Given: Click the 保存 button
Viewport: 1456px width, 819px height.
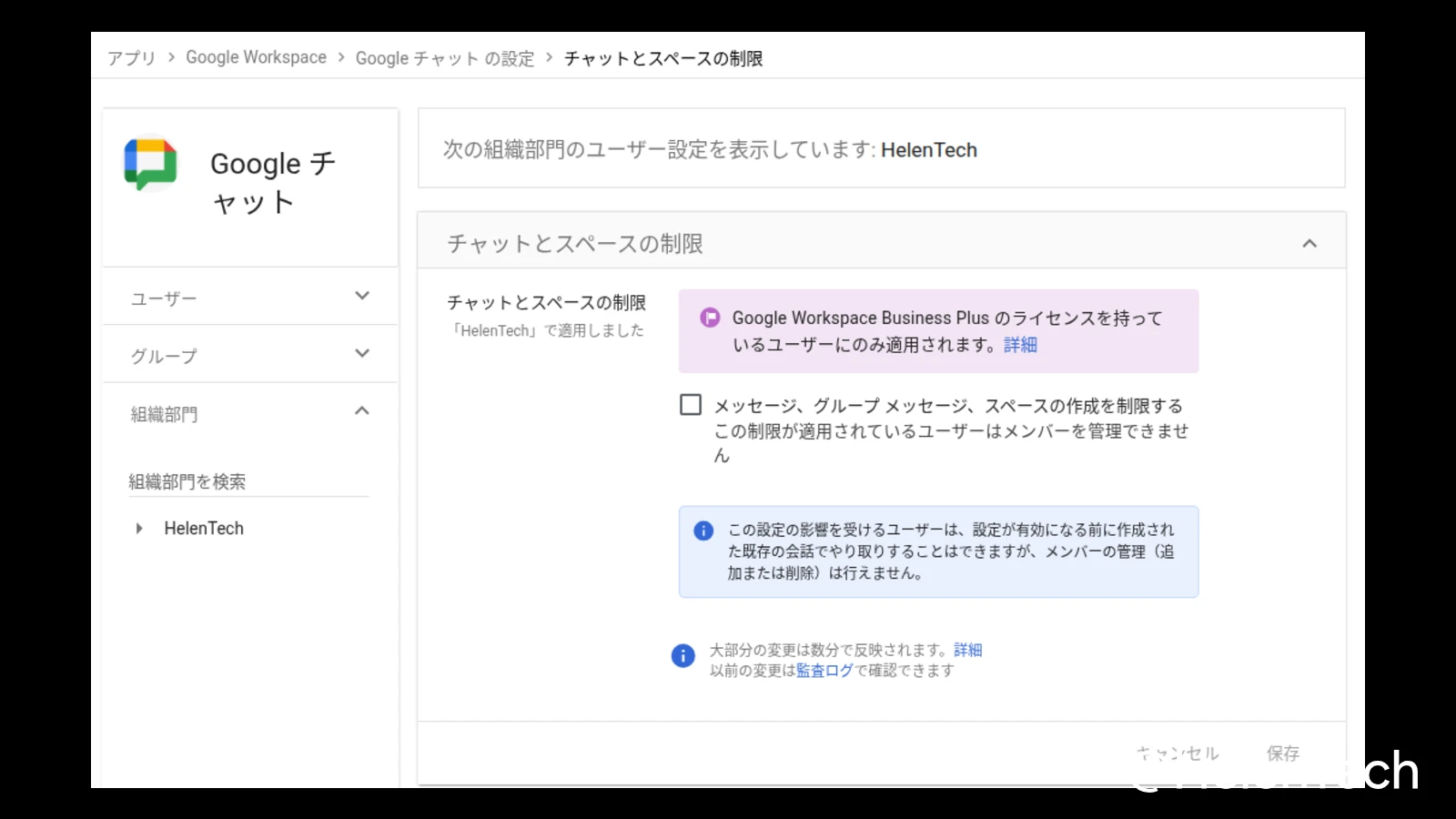Looking at the screenshot, I should [1283, 753].
